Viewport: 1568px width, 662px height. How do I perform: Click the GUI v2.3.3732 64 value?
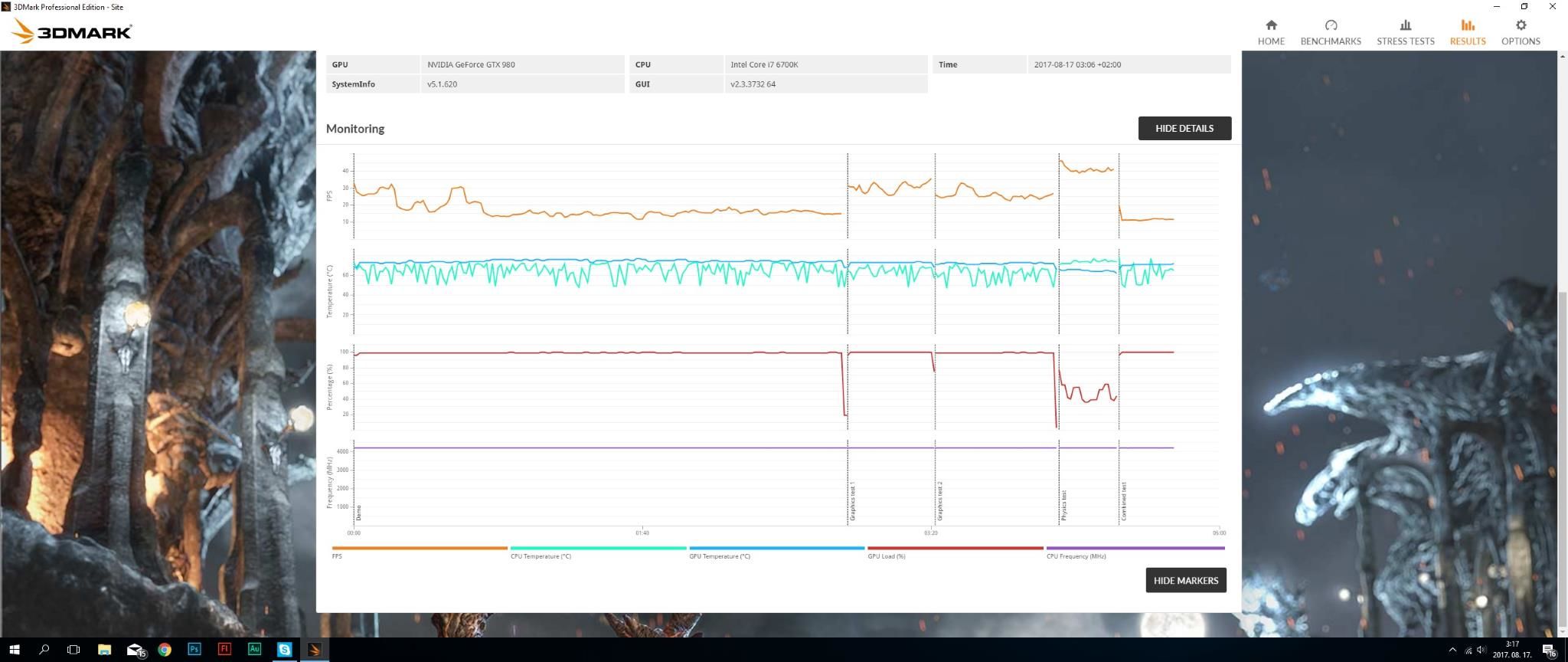click(x=753, y=84)
